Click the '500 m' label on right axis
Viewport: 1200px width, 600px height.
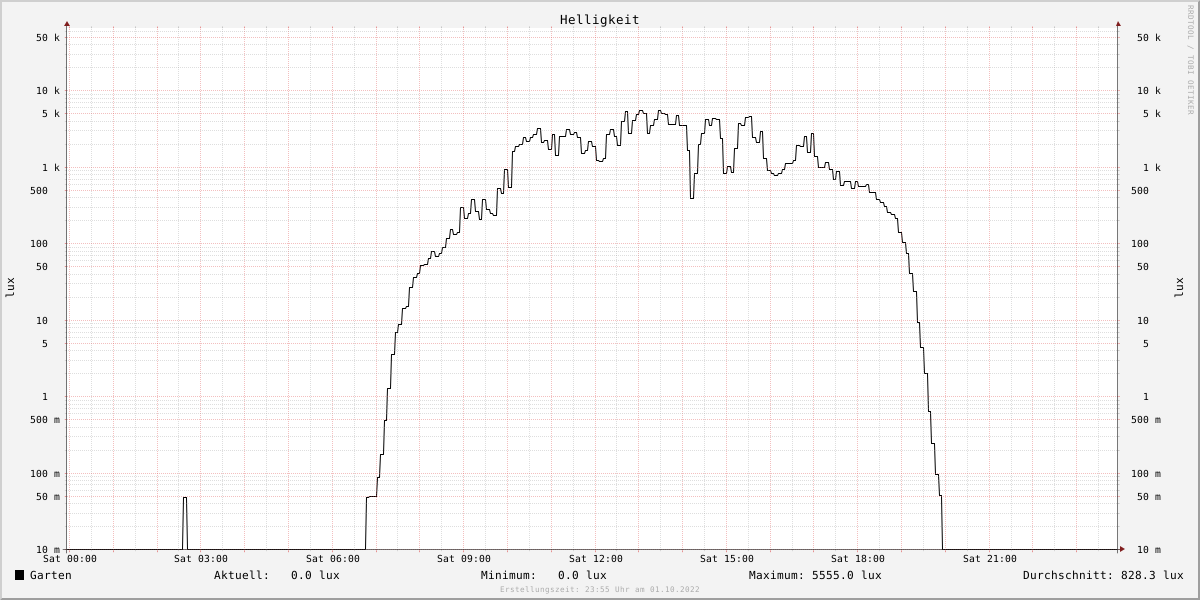[1146, 420]
